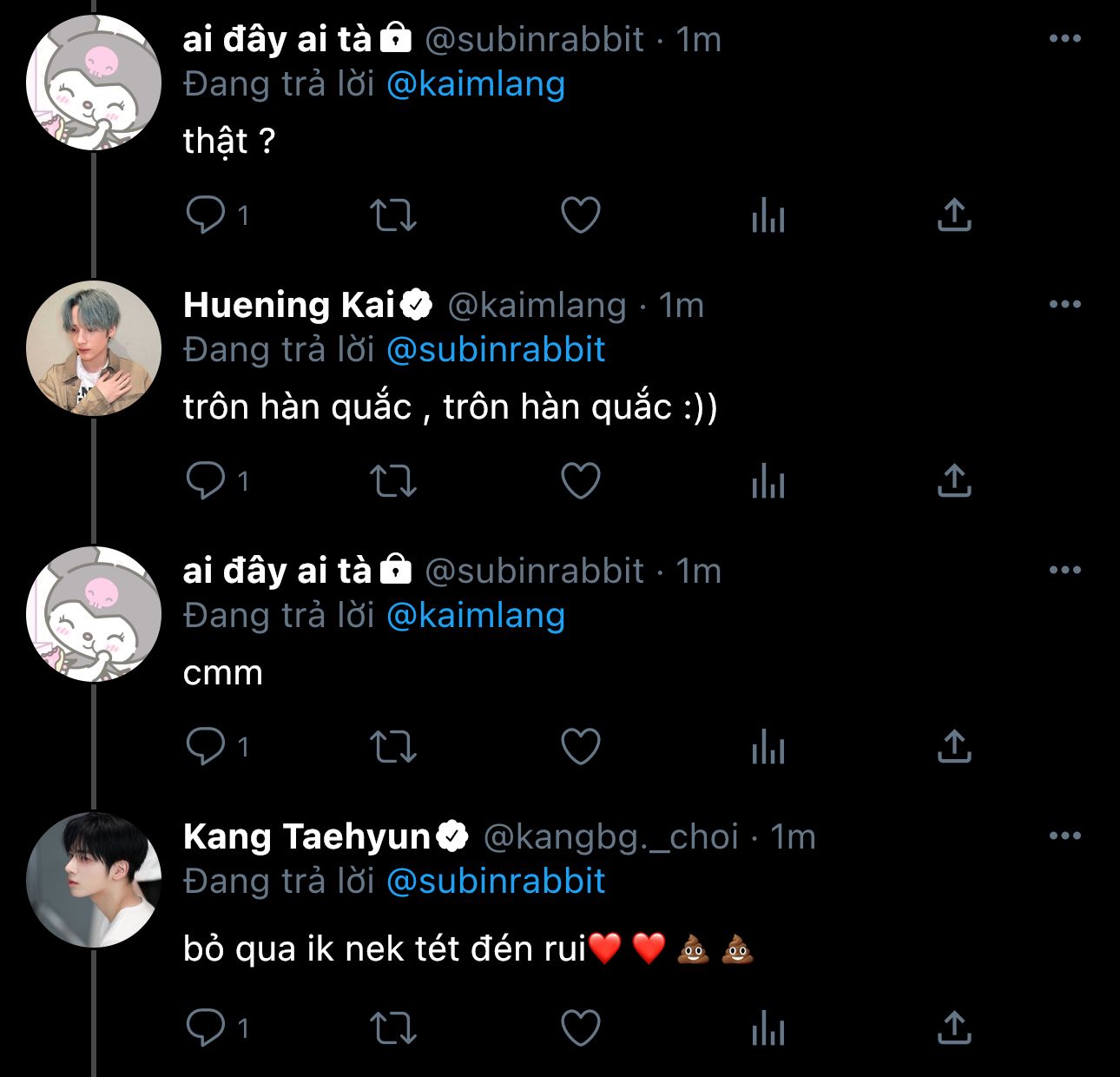1120x1077 pixels.
Task: Open more options on Huening Kai's tweet
Action: (1065, 305)
